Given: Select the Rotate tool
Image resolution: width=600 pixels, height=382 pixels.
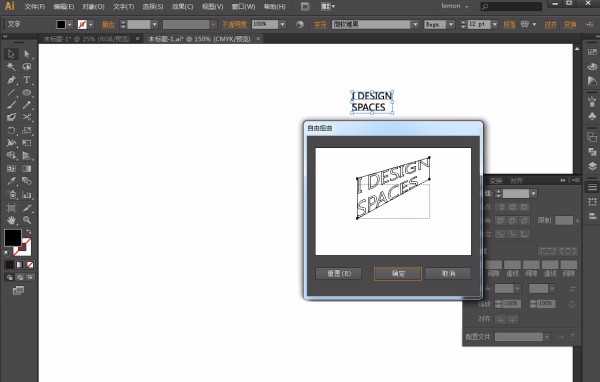Looking at the screenshot, I should [11, 131].
